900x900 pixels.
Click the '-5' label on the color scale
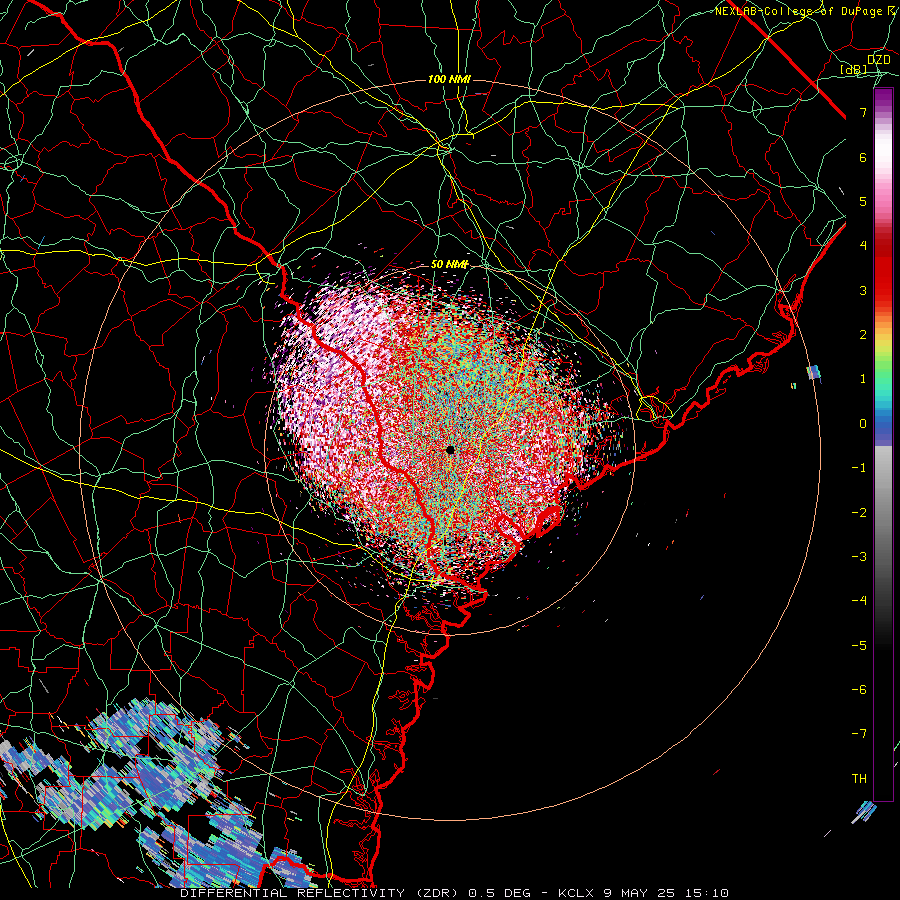click(x=859, y=646)
